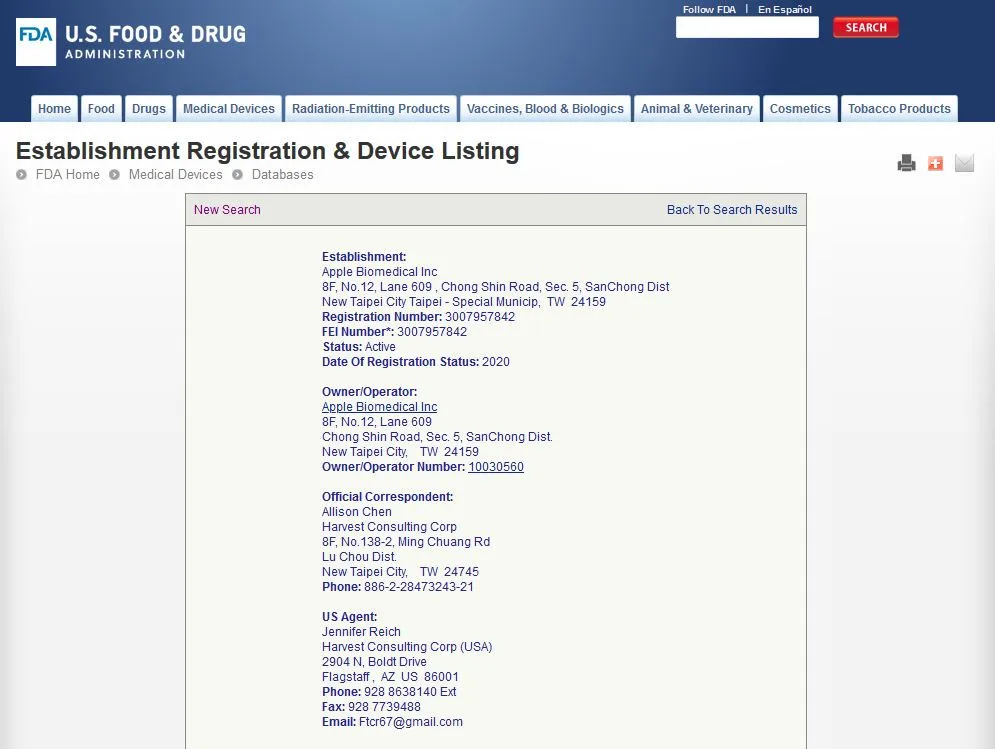
Task: Click the New Search link
Action: pyautogui.click(x=227, y=209)
